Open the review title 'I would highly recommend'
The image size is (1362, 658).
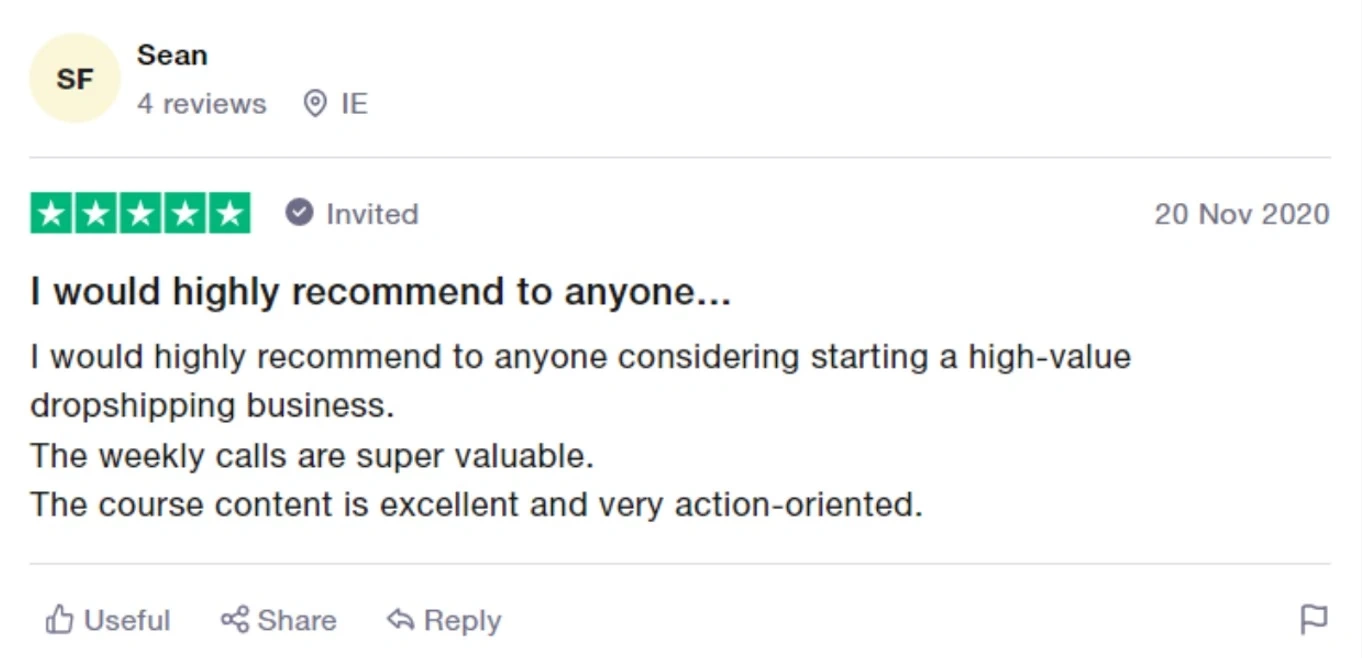(x=380, y=292)
